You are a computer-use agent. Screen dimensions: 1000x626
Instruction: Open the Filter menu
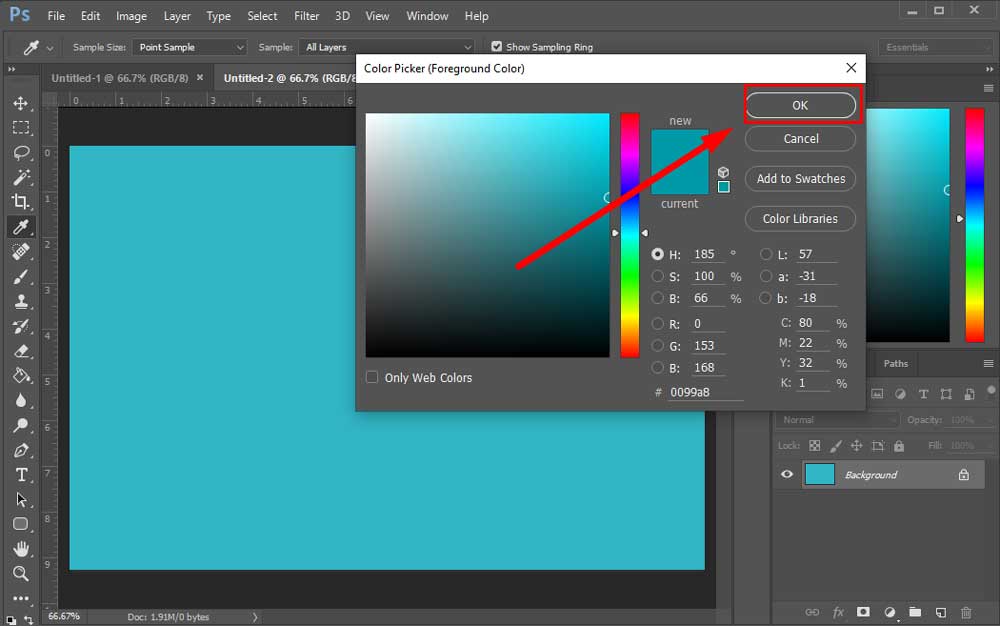tap(306, 16)
